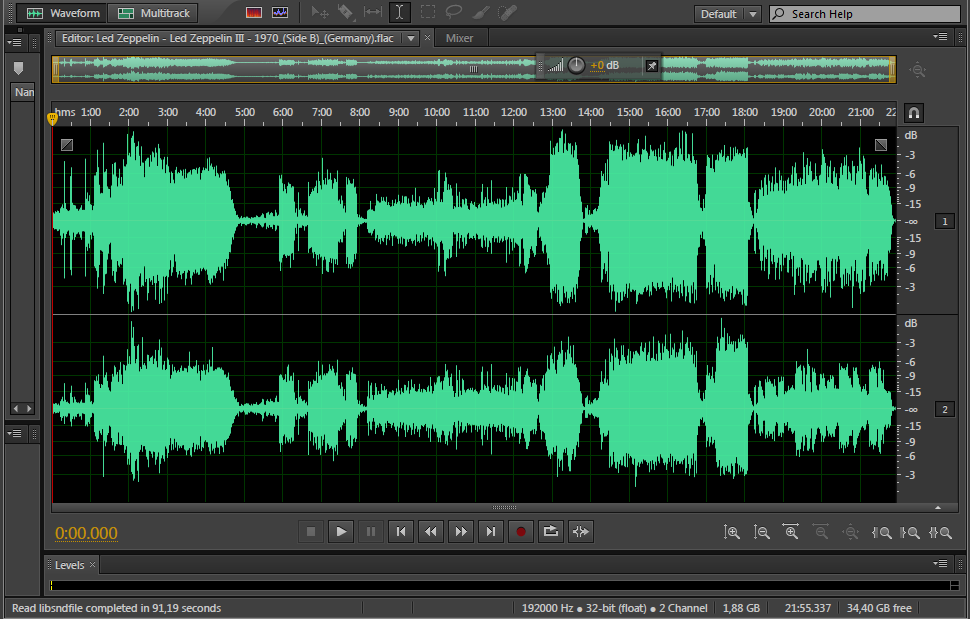Screen dimensions: 970x619
Task: Select the Paintbrush Selection tool
Action: click(x=481, y=12)
